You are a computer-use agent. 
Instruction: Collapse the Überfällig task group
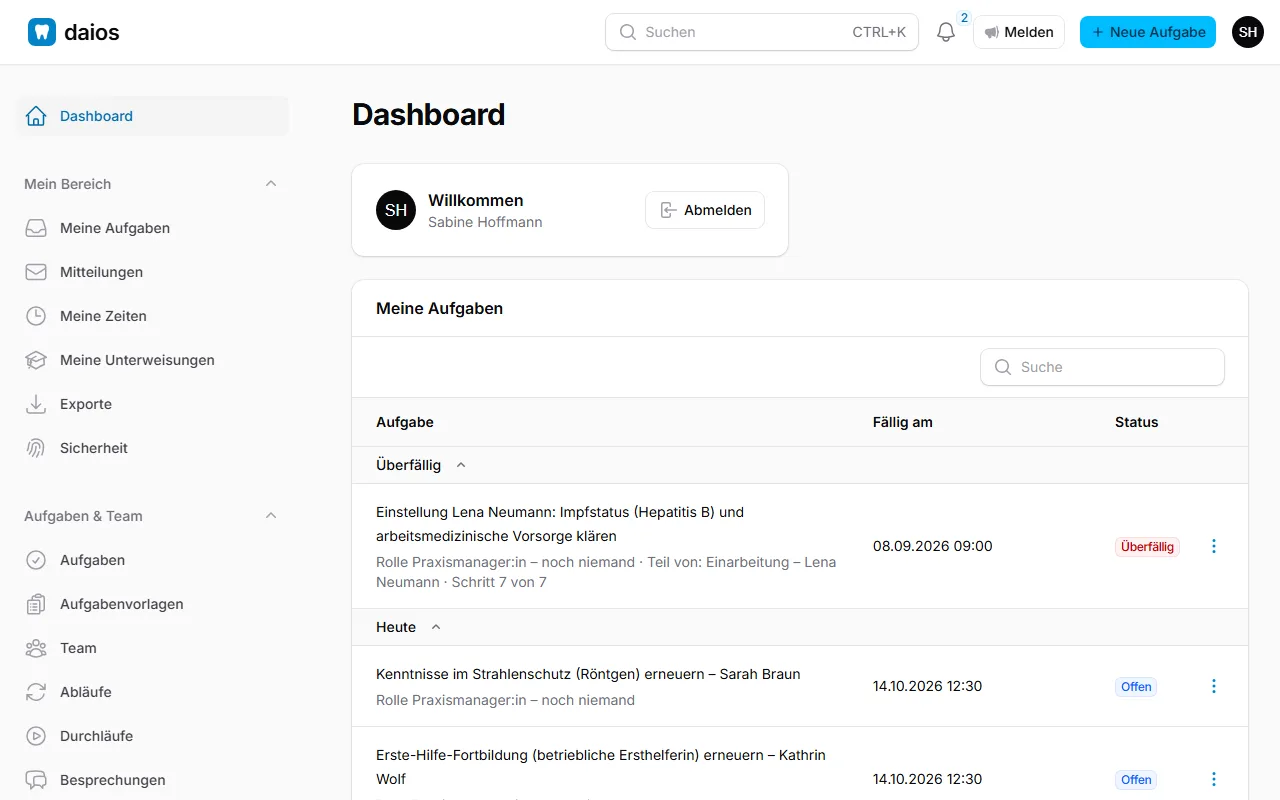tap(461, 465)
